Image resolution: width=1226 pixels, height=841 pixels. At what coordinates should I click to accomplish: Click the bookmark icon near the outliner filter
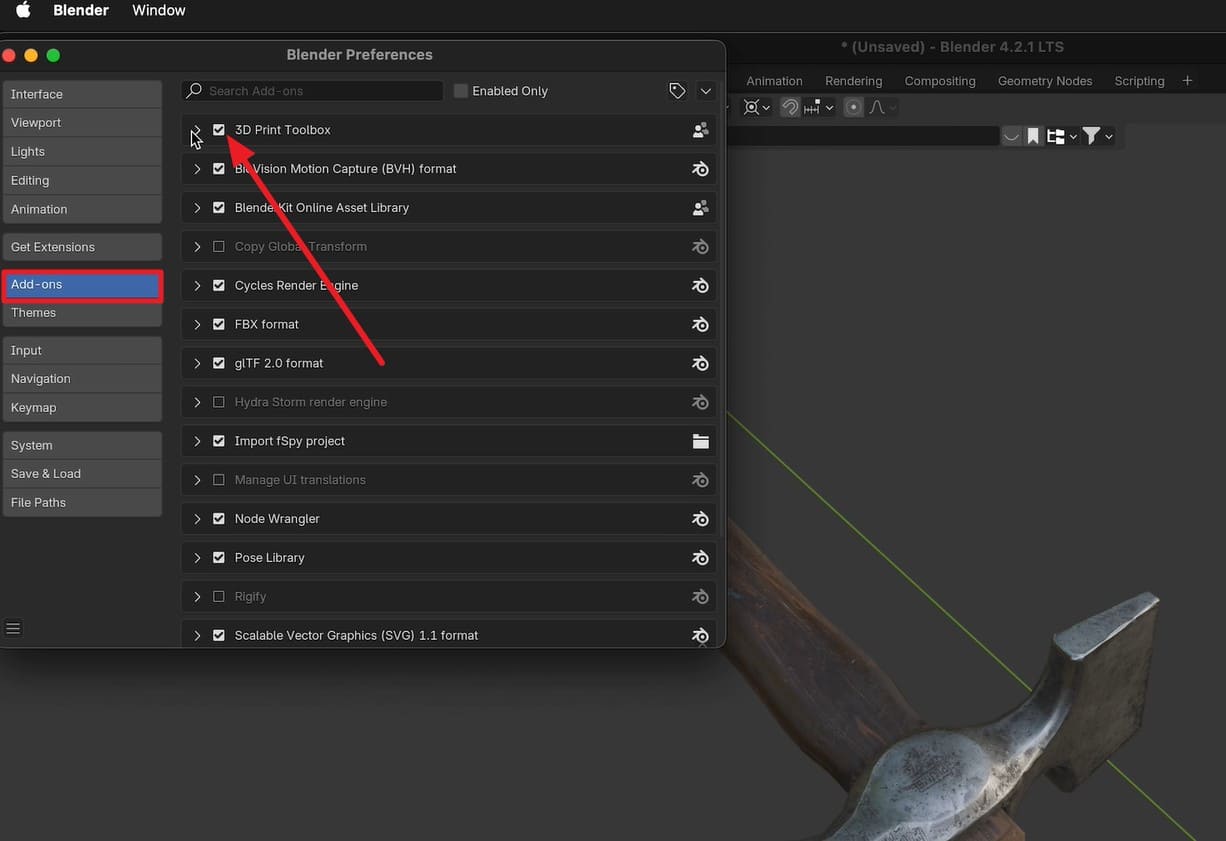[x=1032, y=136]
